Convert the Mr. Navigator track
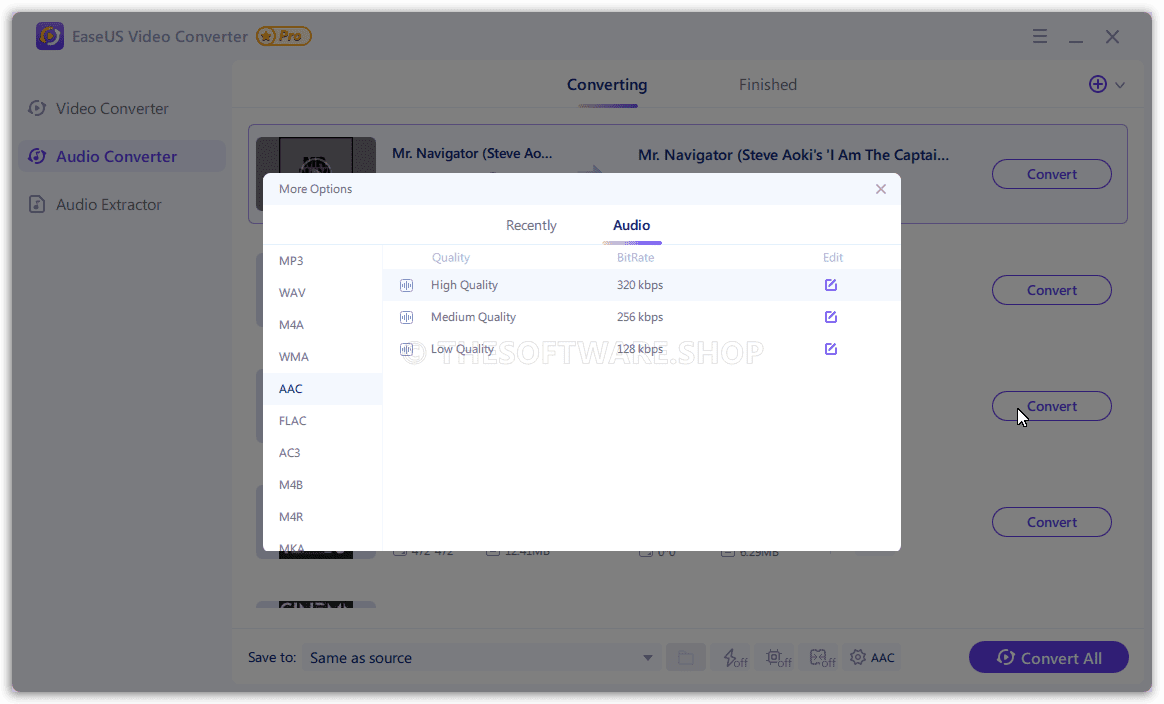This screenshot has height=704, width=1164. click(1051, 175)
